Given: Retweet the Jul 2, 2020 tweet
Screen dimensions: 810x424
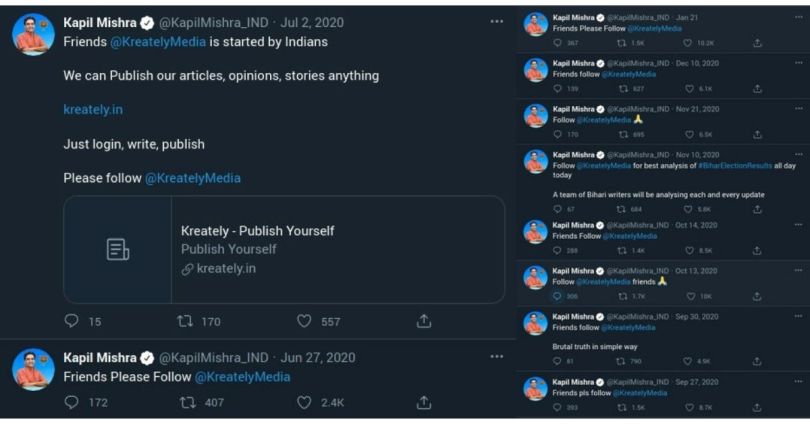Looking at the screenshot, I should [186, 321].
